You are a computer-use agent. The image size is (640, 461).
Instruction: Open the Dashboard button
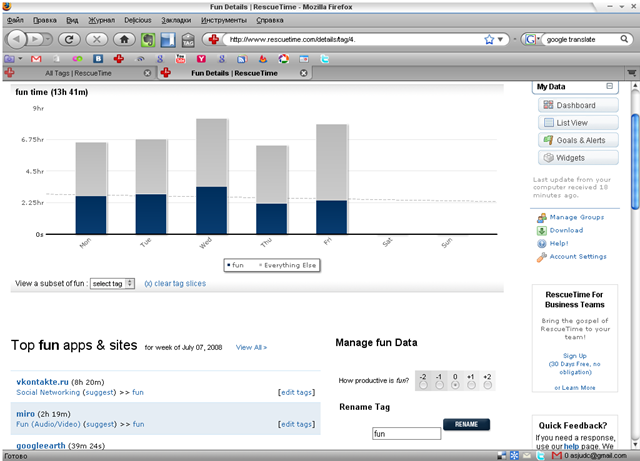coord(578,105)
